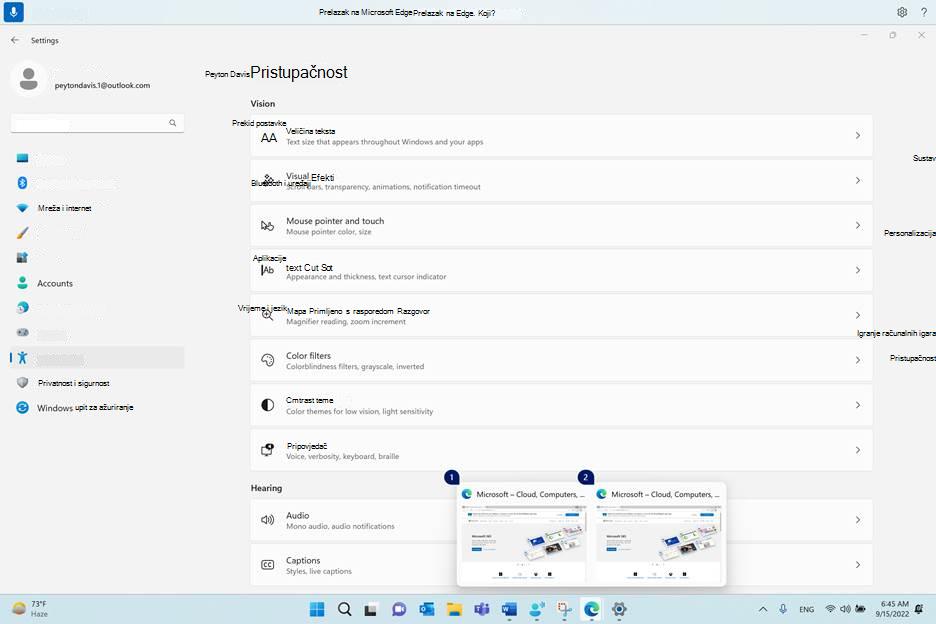Show hidden tray icons chevron
Viewport: 936px width, 624px height.
pos(762,609)
